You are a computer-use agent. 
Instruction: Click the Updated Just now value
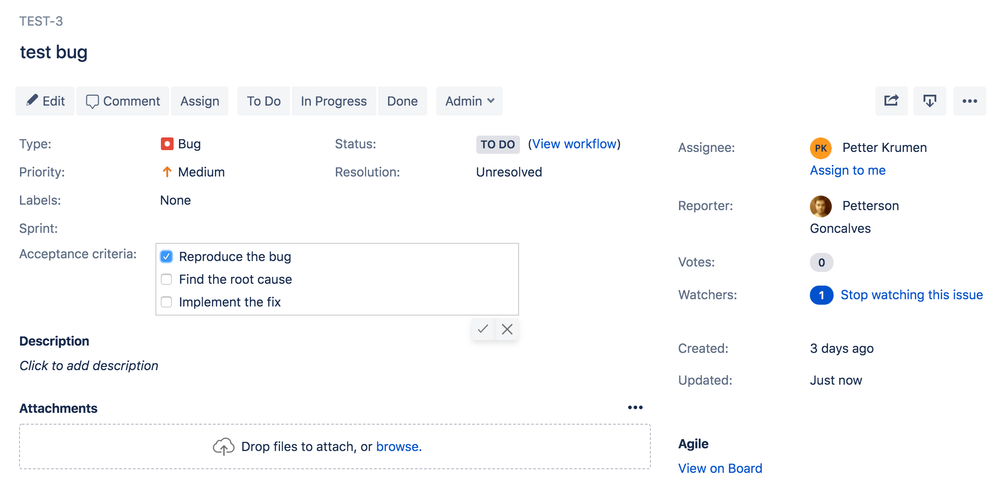836,380
